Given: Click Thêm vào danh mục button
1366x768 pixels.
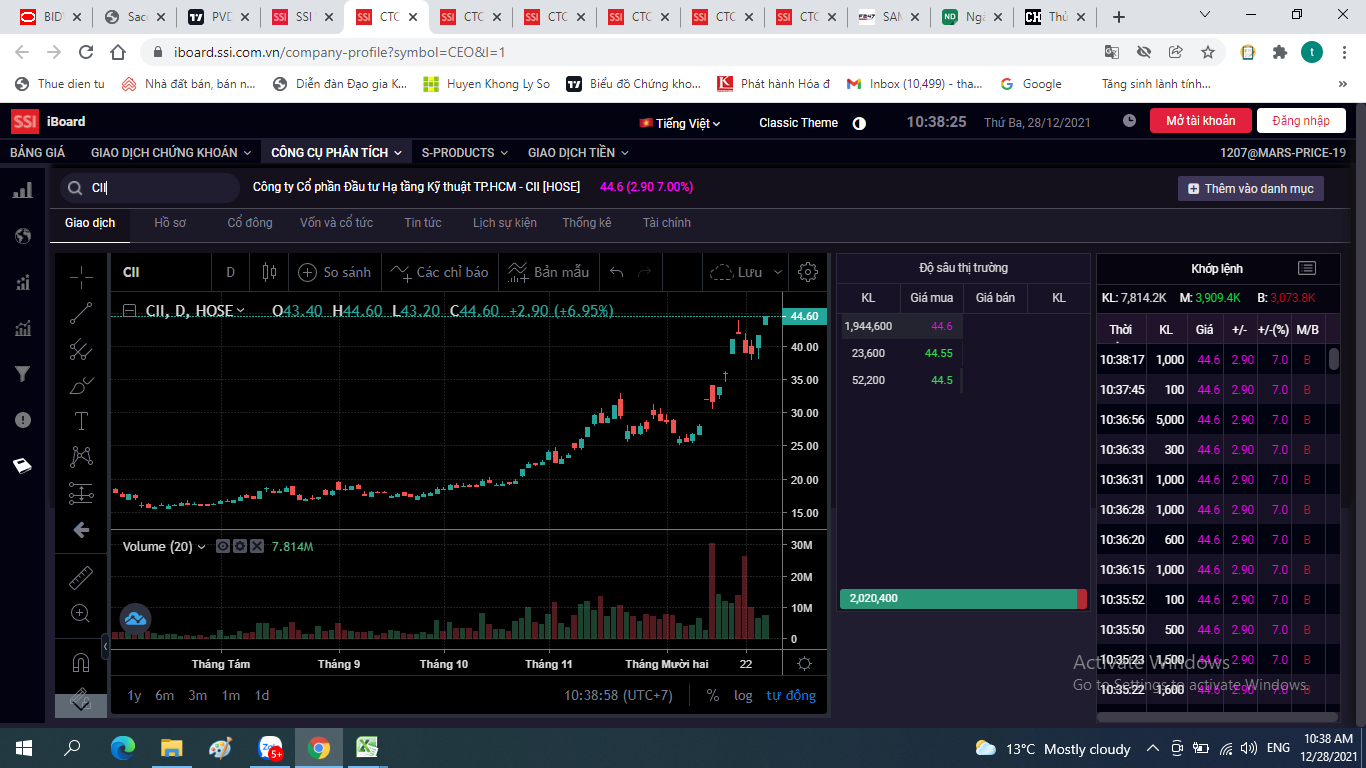Looking at the screenshot, I should tap(1251, 189).
